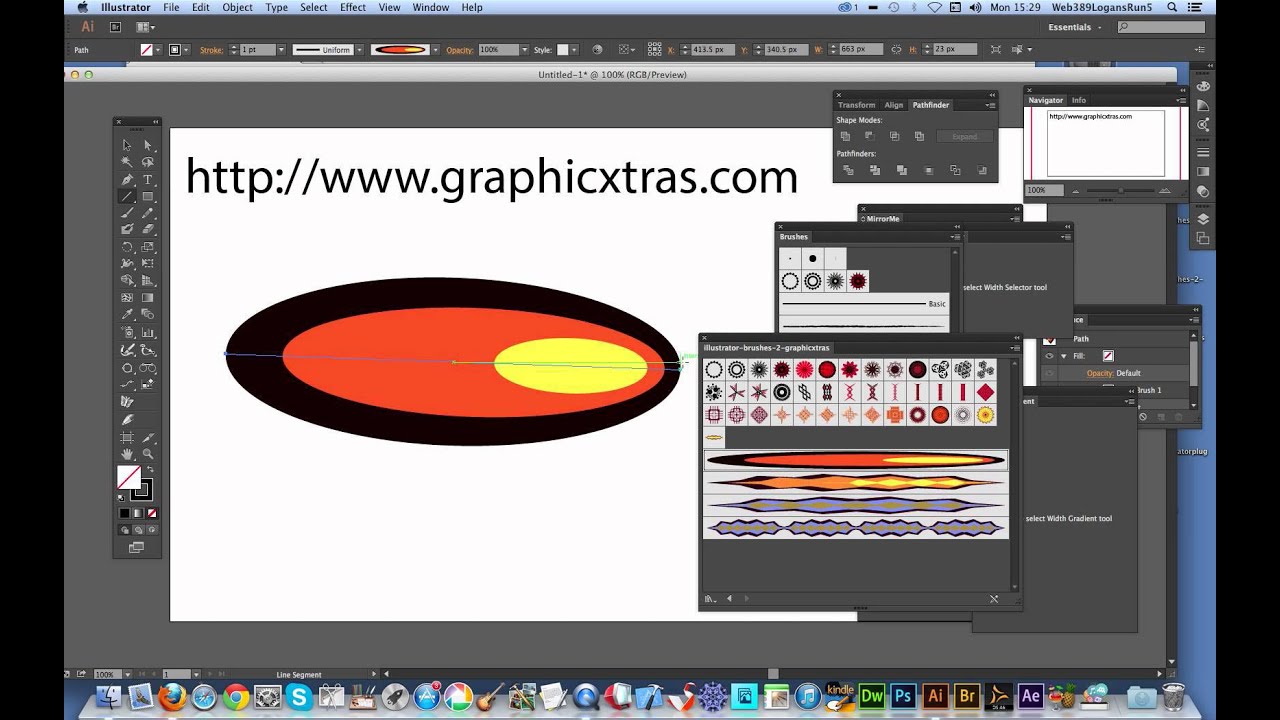
Task: Select the Gradient tool in toolbox
Action: pos(147,298)
